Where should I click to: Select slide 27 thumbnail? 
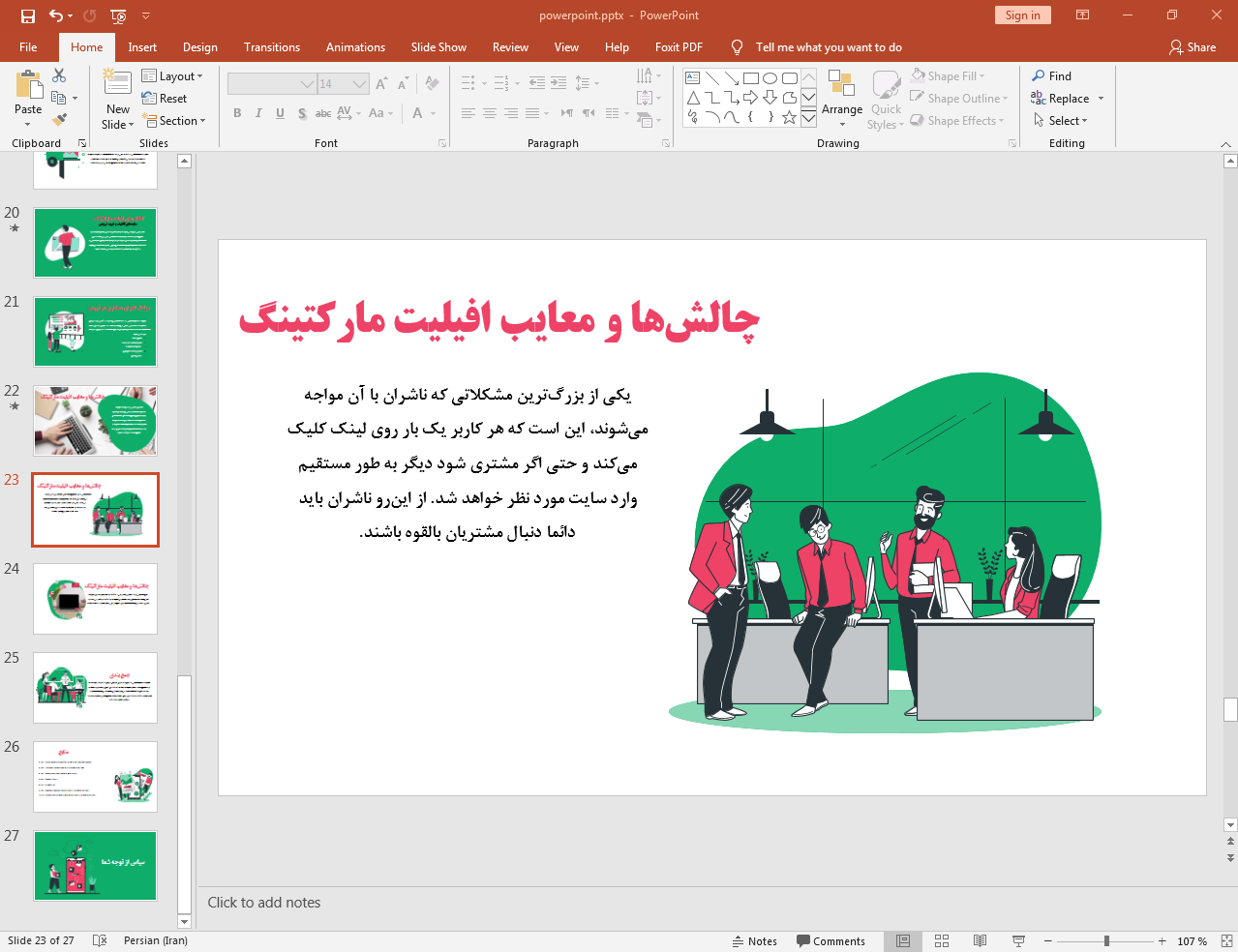tap(95, 866)
